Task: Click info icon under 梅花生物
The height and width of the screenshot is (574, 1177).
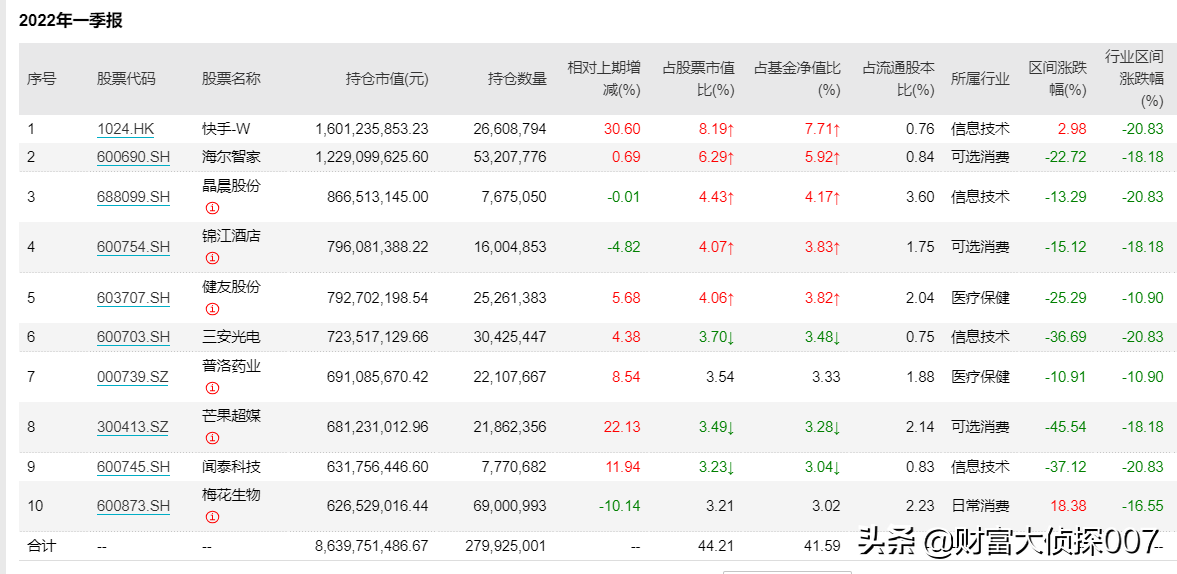Action: pyautogui.click(x=212, y=517)
